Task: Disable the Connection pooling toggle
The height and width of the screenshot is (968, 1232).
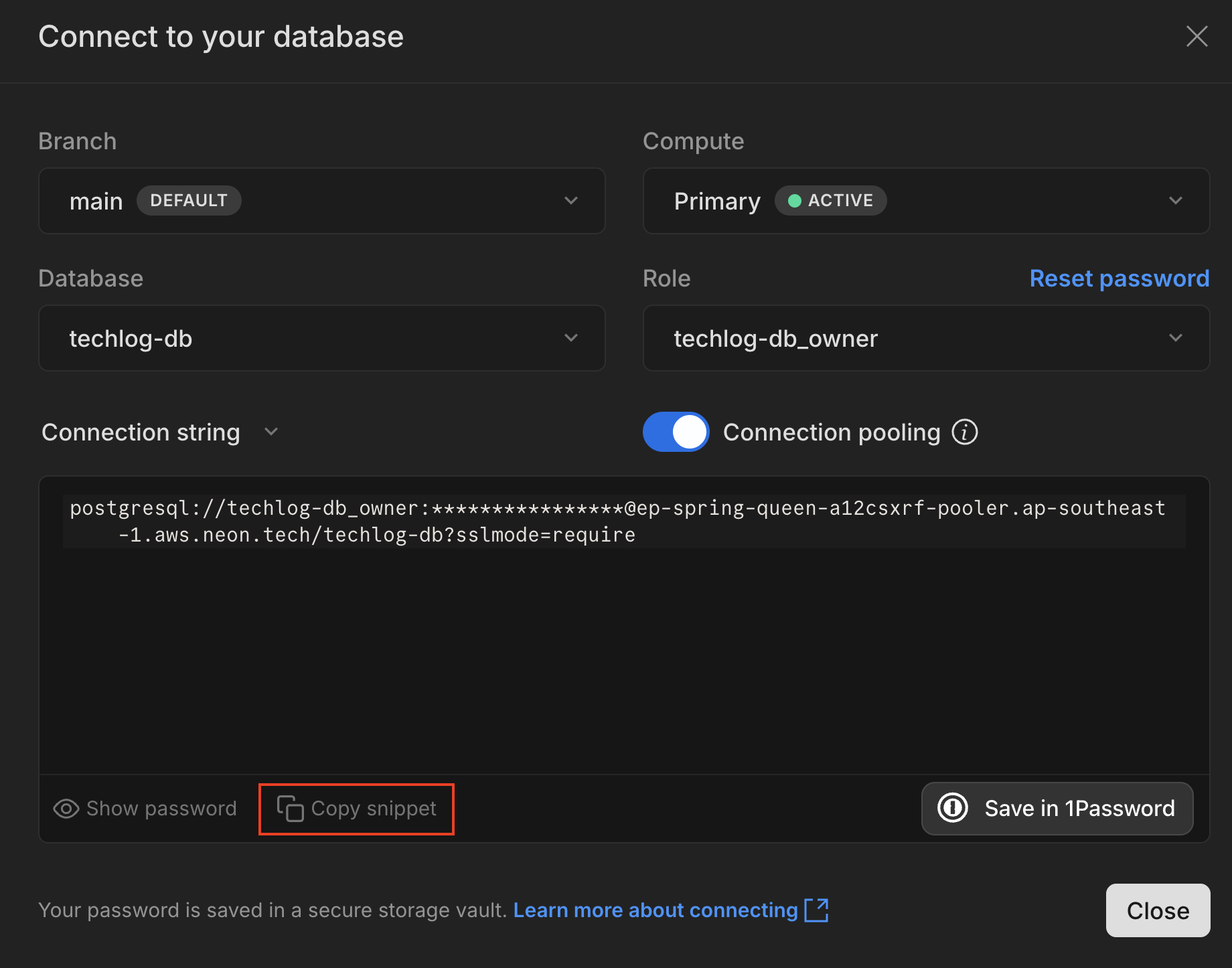Action: (676, 432)
